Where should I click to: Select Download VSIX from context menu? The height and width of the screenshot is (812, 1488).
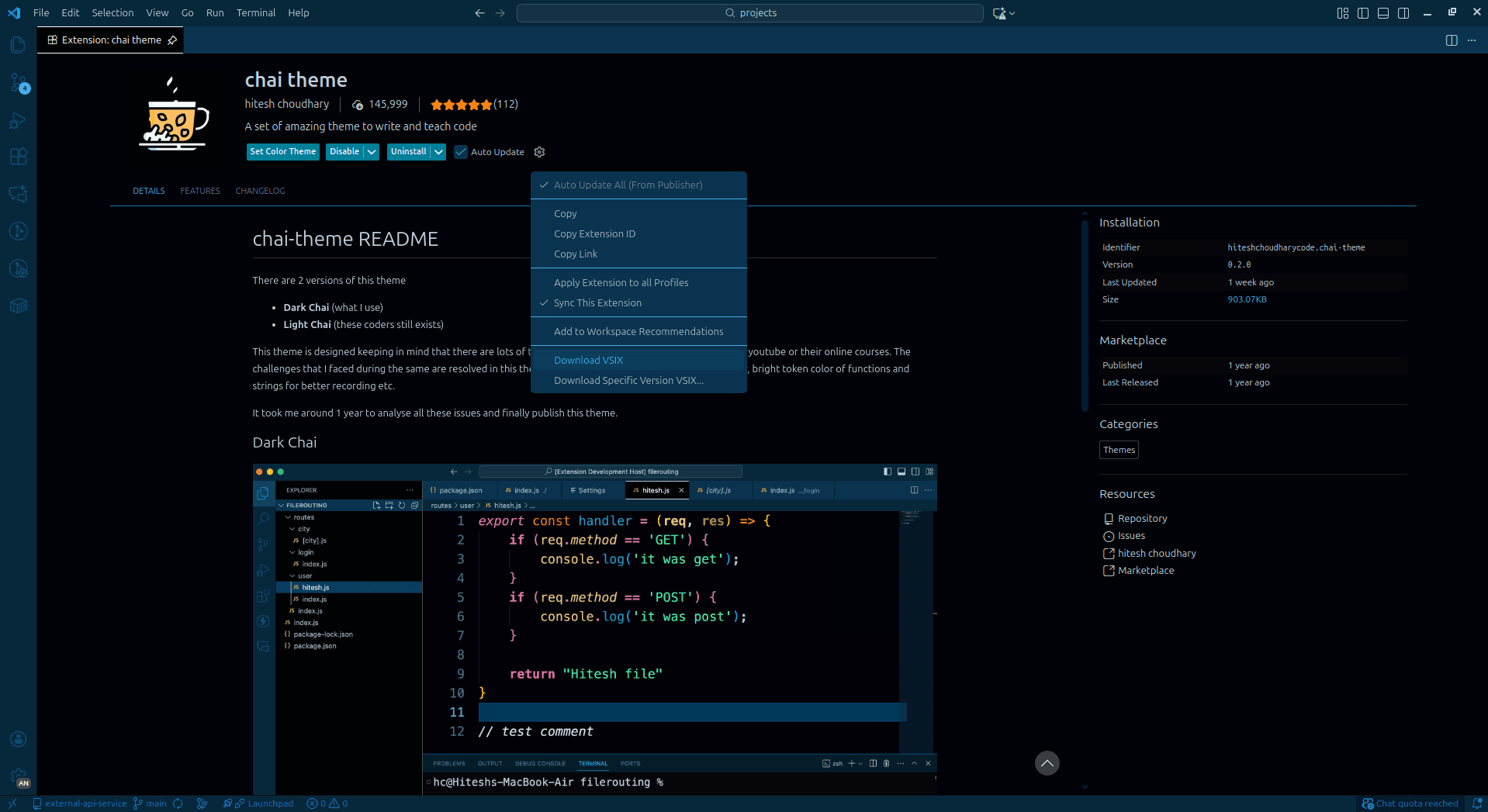coord(638,360)
